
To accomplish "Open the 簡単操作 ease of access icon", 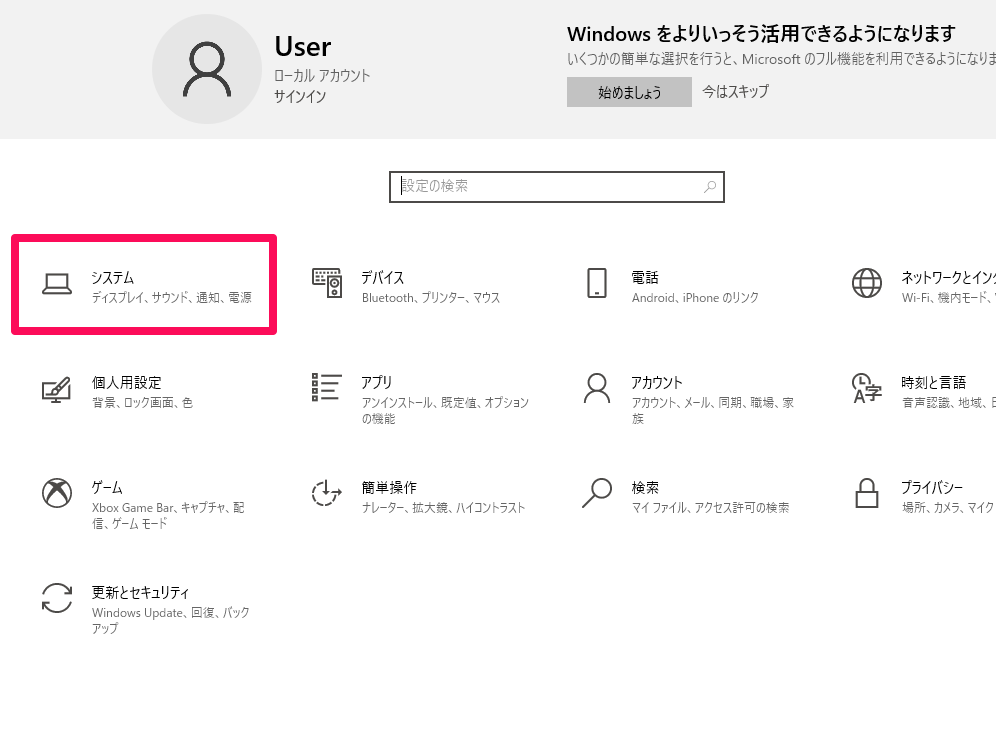I will pyautogui.click(x=327, y=493).
